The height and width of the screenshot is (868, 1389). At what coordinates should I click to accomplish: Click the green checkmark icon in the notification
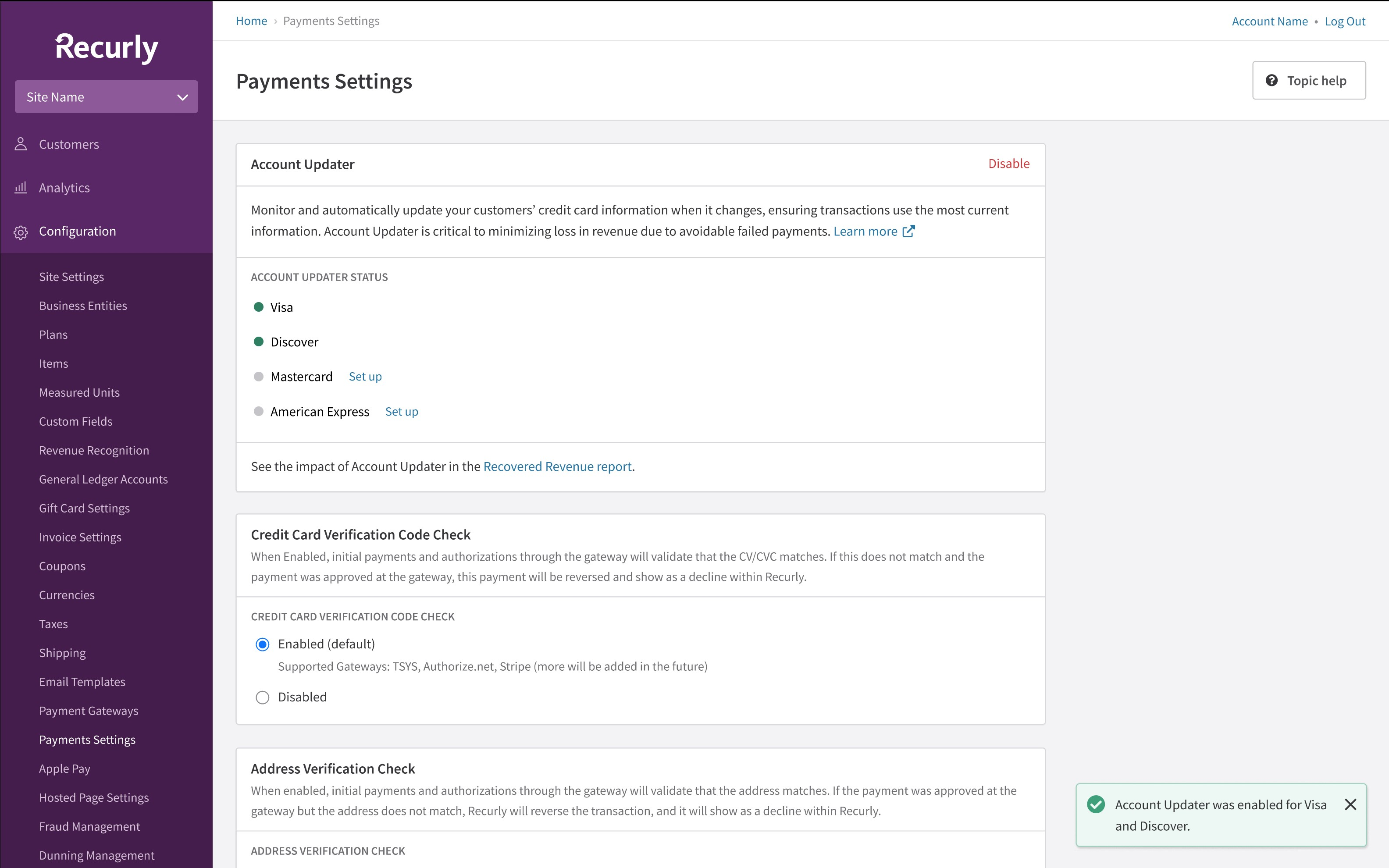pyautogui.click(x=1096, y=804)
